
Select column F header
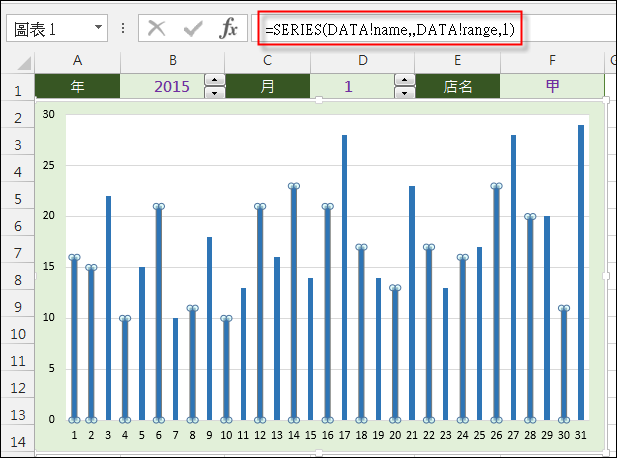552,61
